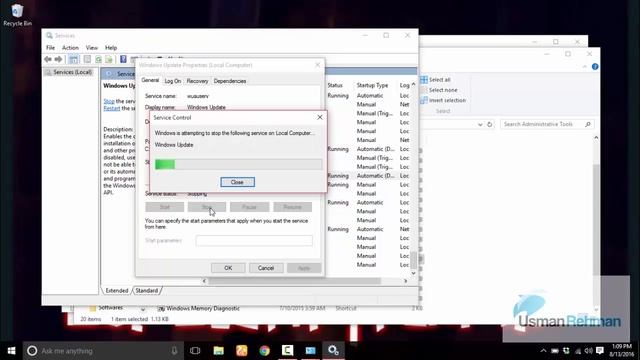This screenshot has height=360, width=640.
Task: Click the Services gear taskbar icon
Action: (333, 351)
